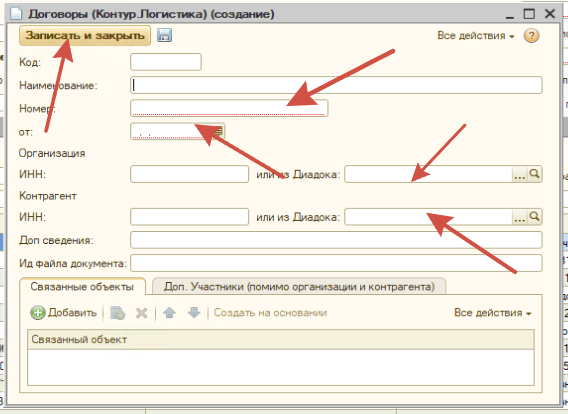The height and width of the screenshot is (414, 568).
Task: Click ellipsis select button for Контрагент Диадок
Action: click(520, 217)
